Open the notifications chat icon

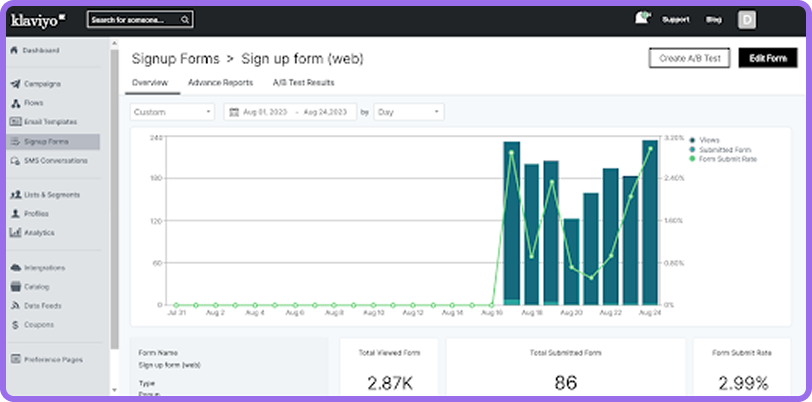click(642, 18)
